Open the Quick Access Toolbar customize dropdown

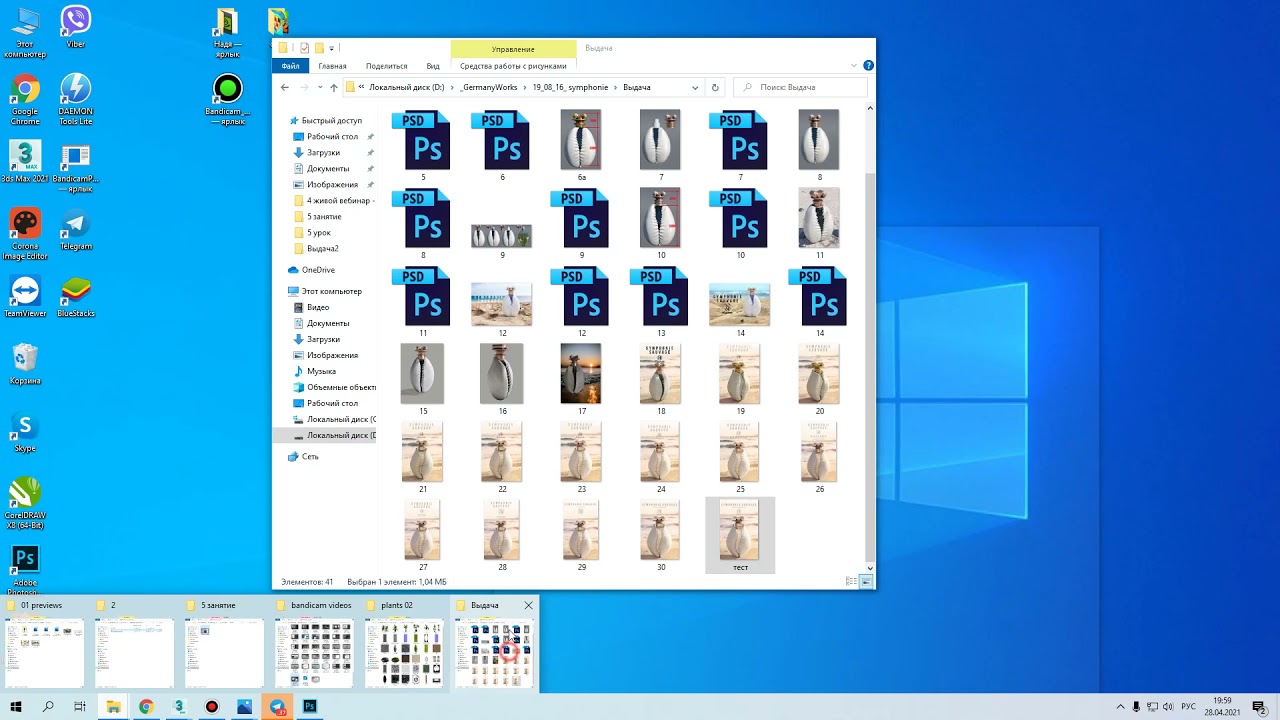point(332,47)
